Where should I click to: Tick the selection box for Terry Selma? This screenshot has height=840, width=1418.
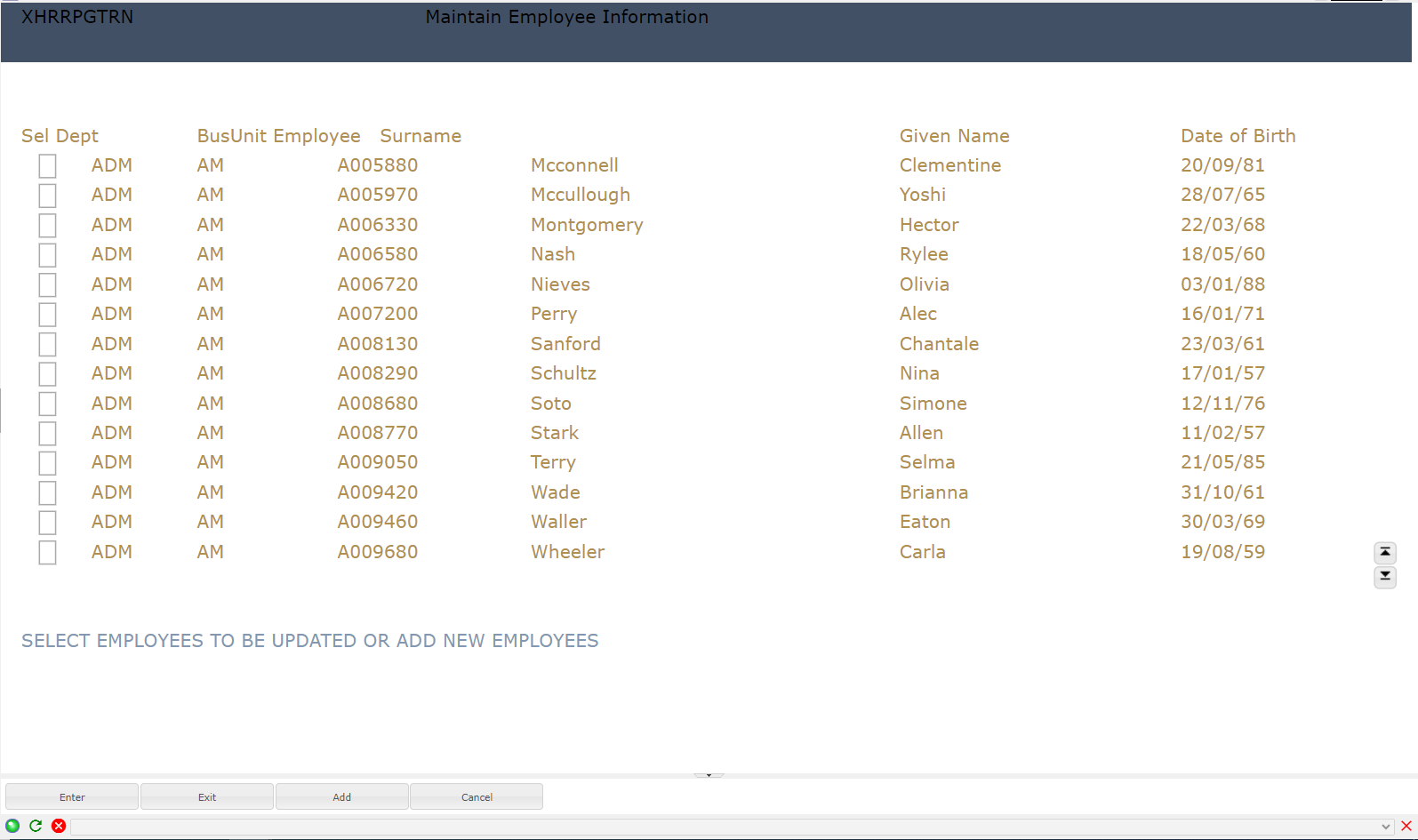47,463
